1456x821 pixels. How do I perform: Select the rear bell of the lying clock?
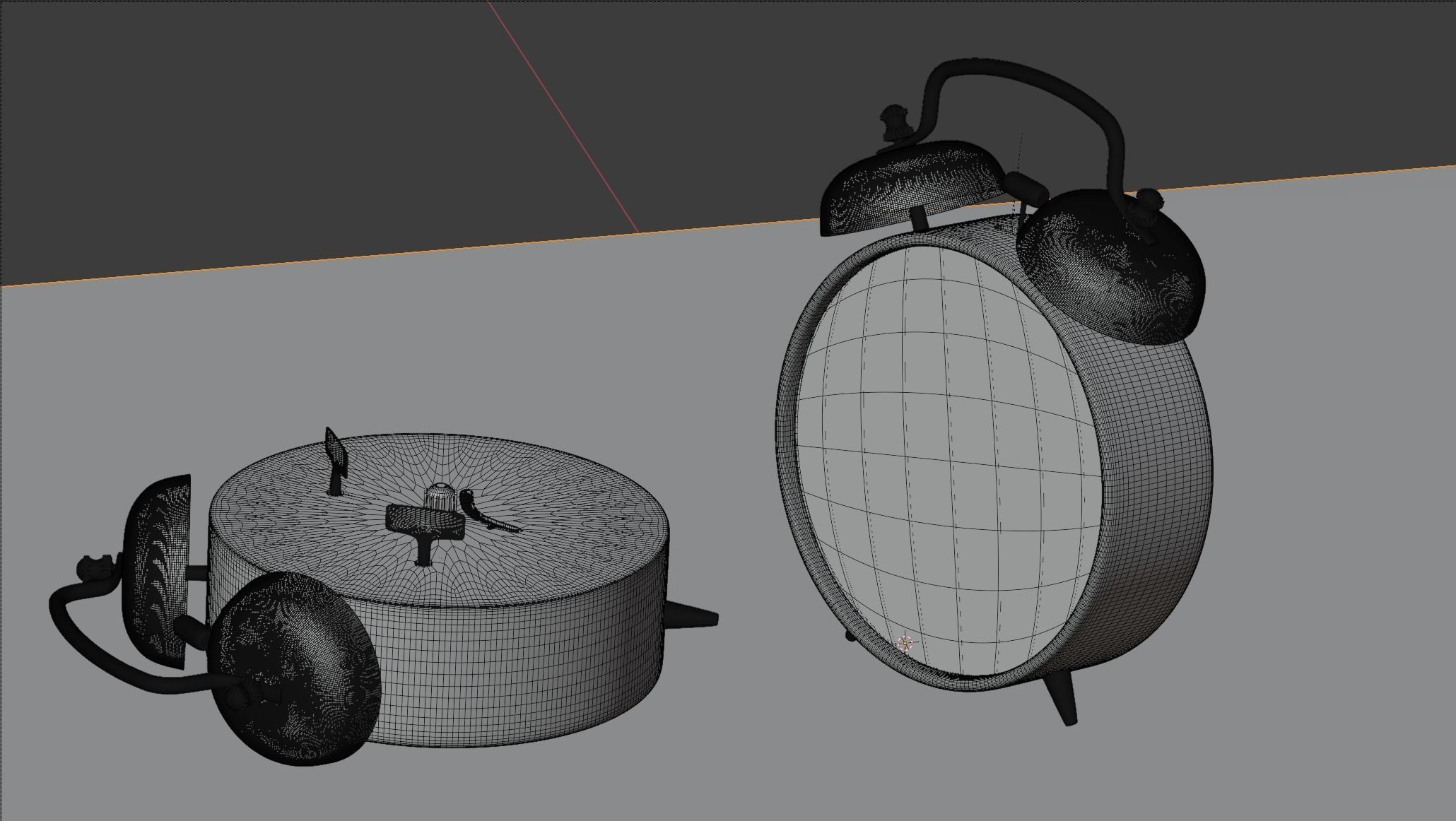click(155, 572)
